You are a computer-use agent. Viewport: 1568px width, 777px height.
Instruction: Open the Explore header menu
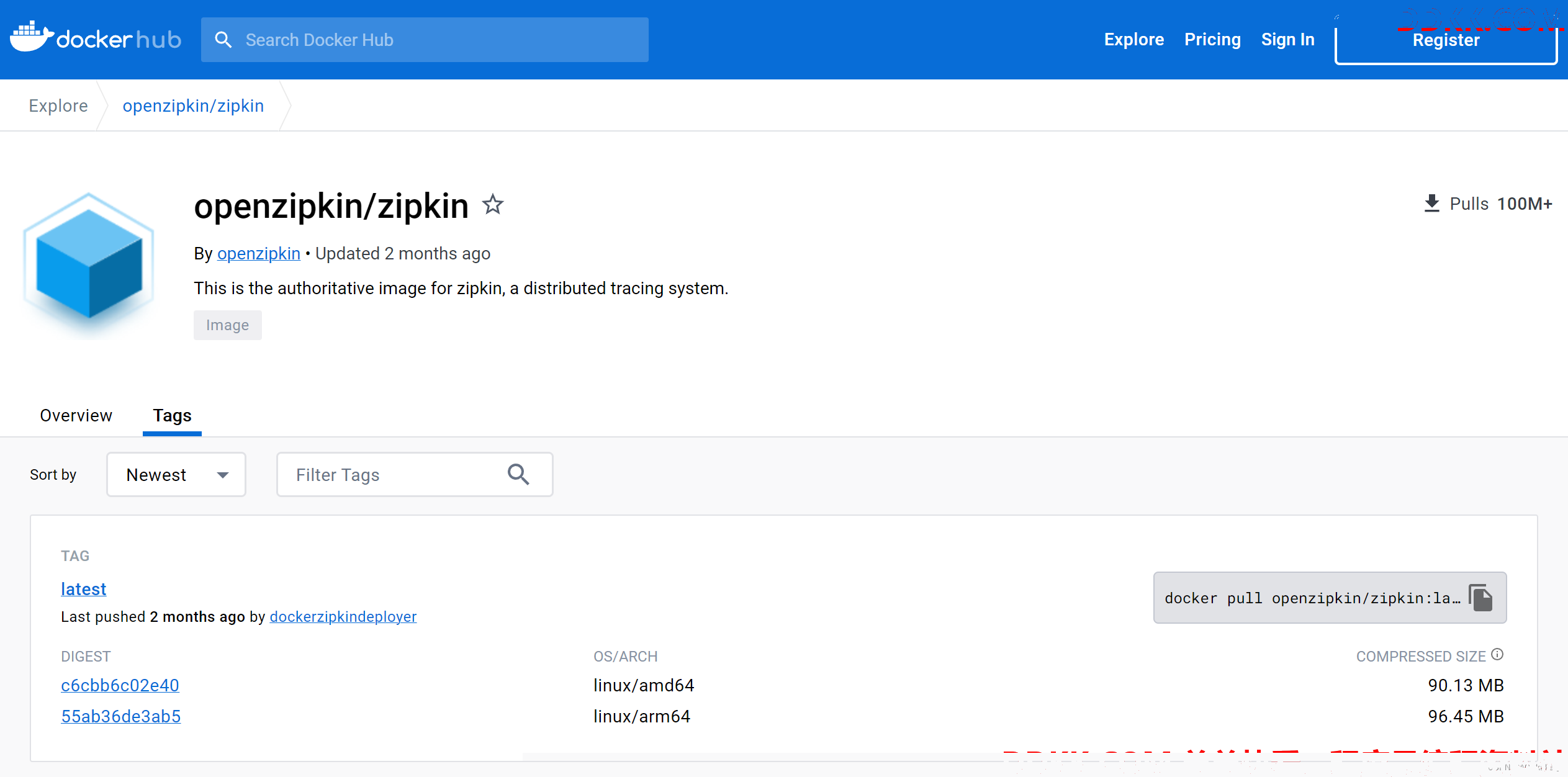1134,40
